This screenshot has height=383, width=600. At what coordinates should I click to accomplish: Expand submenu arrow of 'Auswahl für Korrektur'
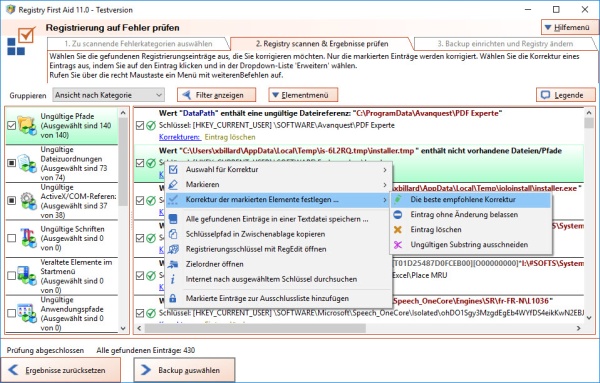click(x=385, y=169)
